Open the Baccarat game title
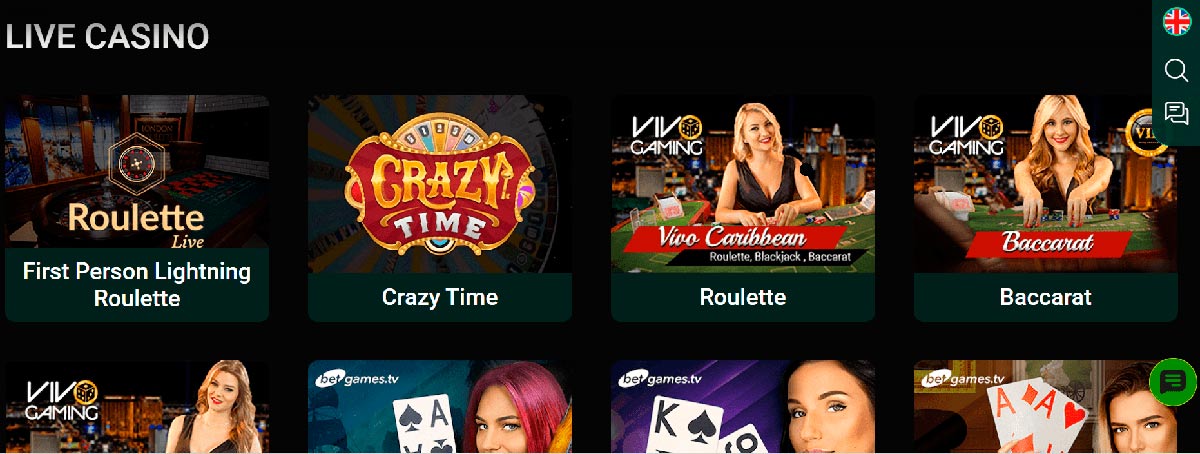Screen dimensions: 1200x454 point(1046,297)
